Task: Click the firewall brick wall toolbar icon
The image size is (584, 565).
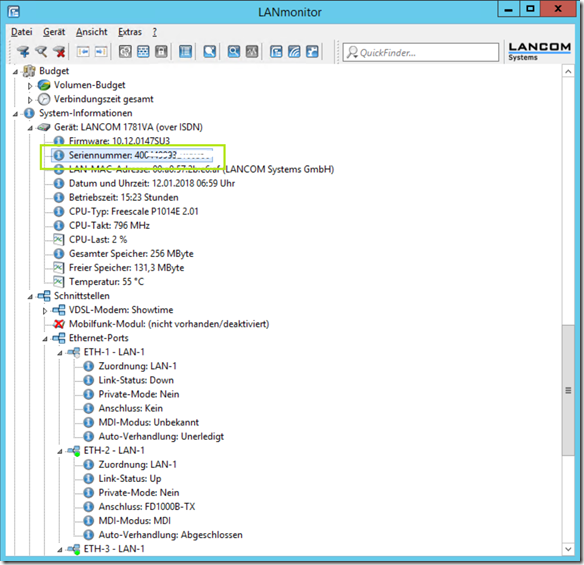Action: (x=143, y=51)
